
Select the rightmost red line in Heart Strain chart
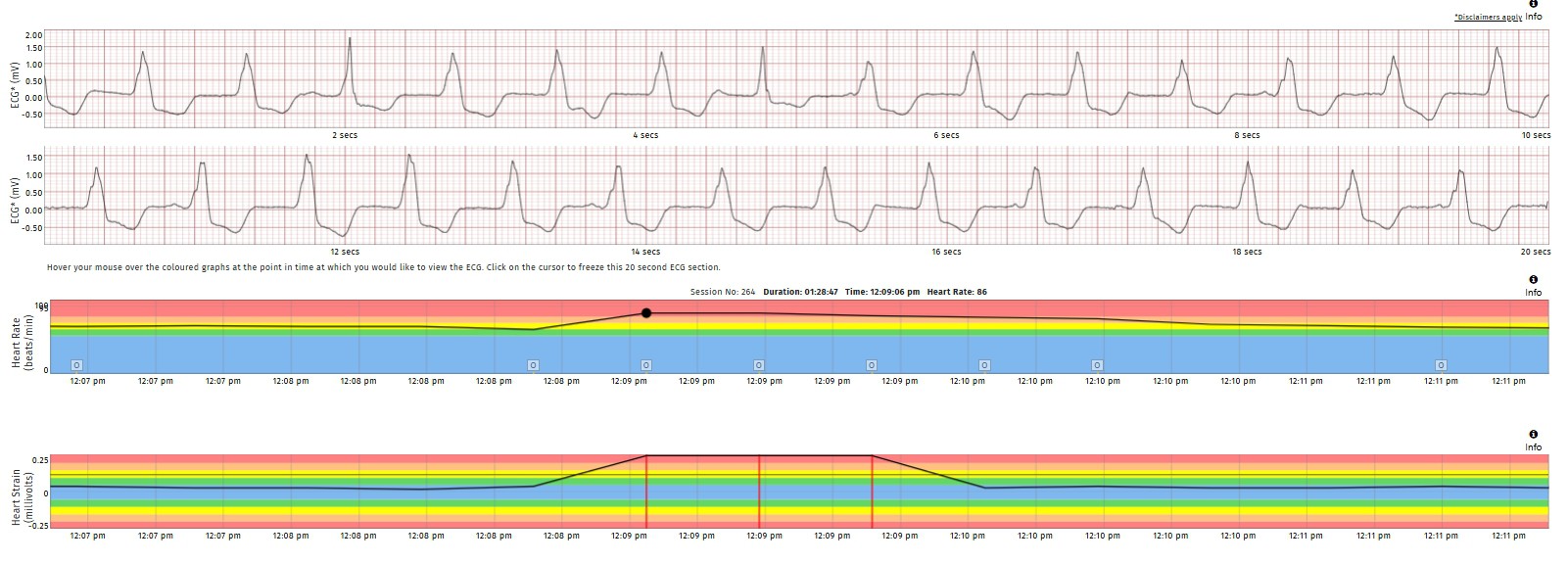872,492
